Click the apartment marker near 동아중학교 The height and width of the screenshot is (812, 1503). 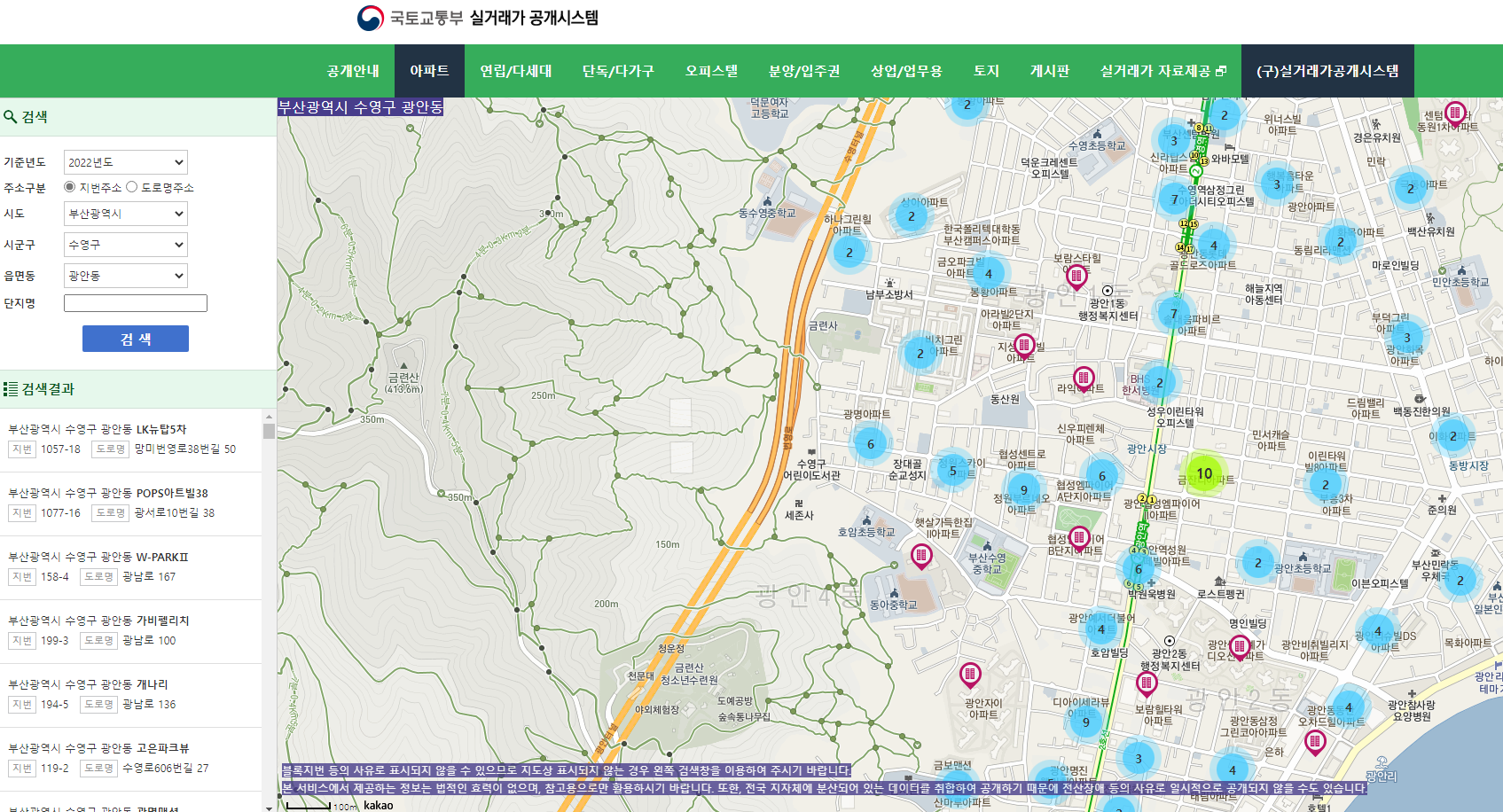[921, 557]
